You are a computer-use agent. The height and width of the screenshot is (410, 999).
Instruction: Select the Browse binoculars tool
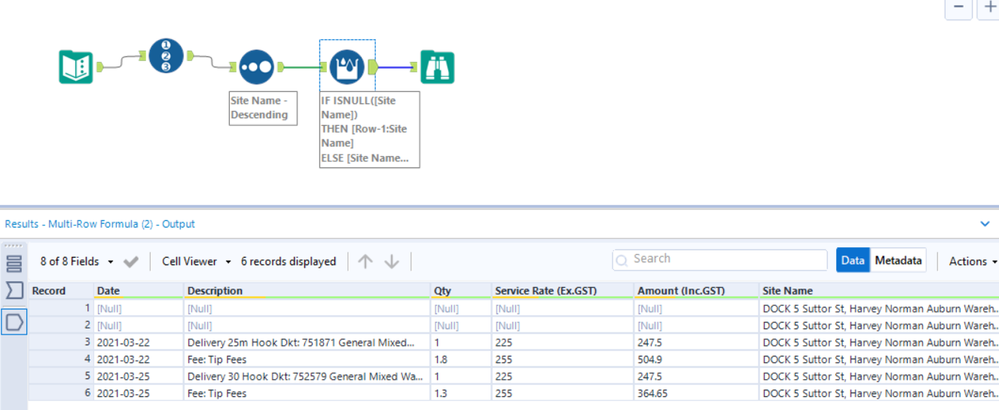click(437, 67)
